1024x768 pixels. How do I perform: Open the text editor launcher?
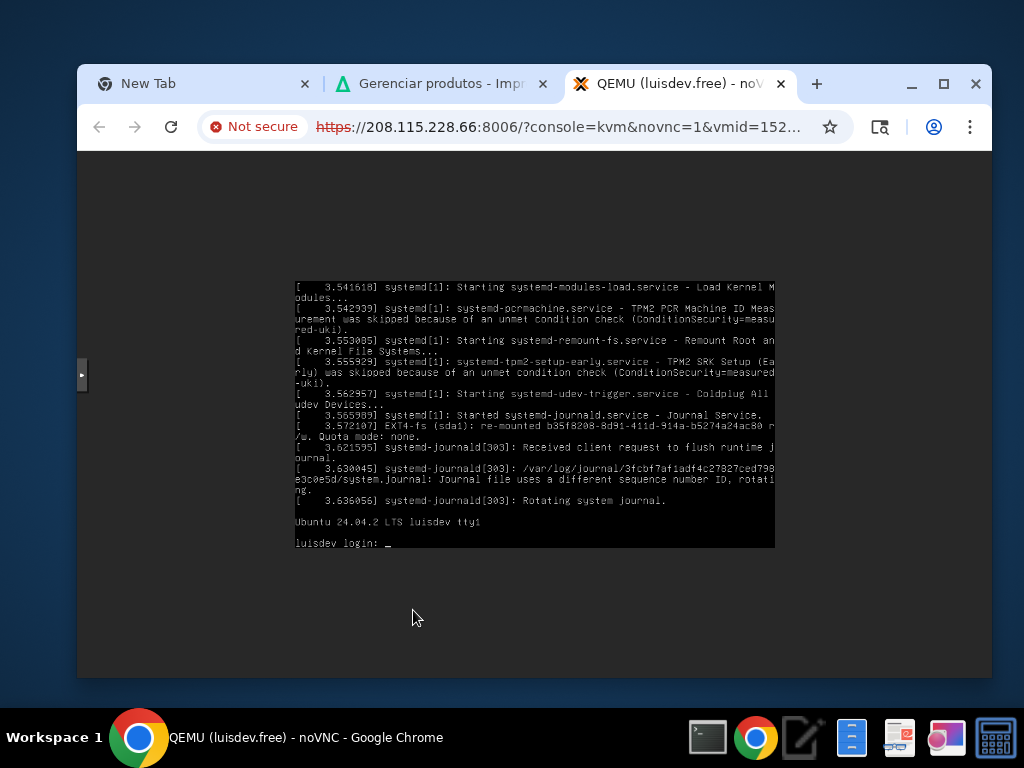point(804,738)
